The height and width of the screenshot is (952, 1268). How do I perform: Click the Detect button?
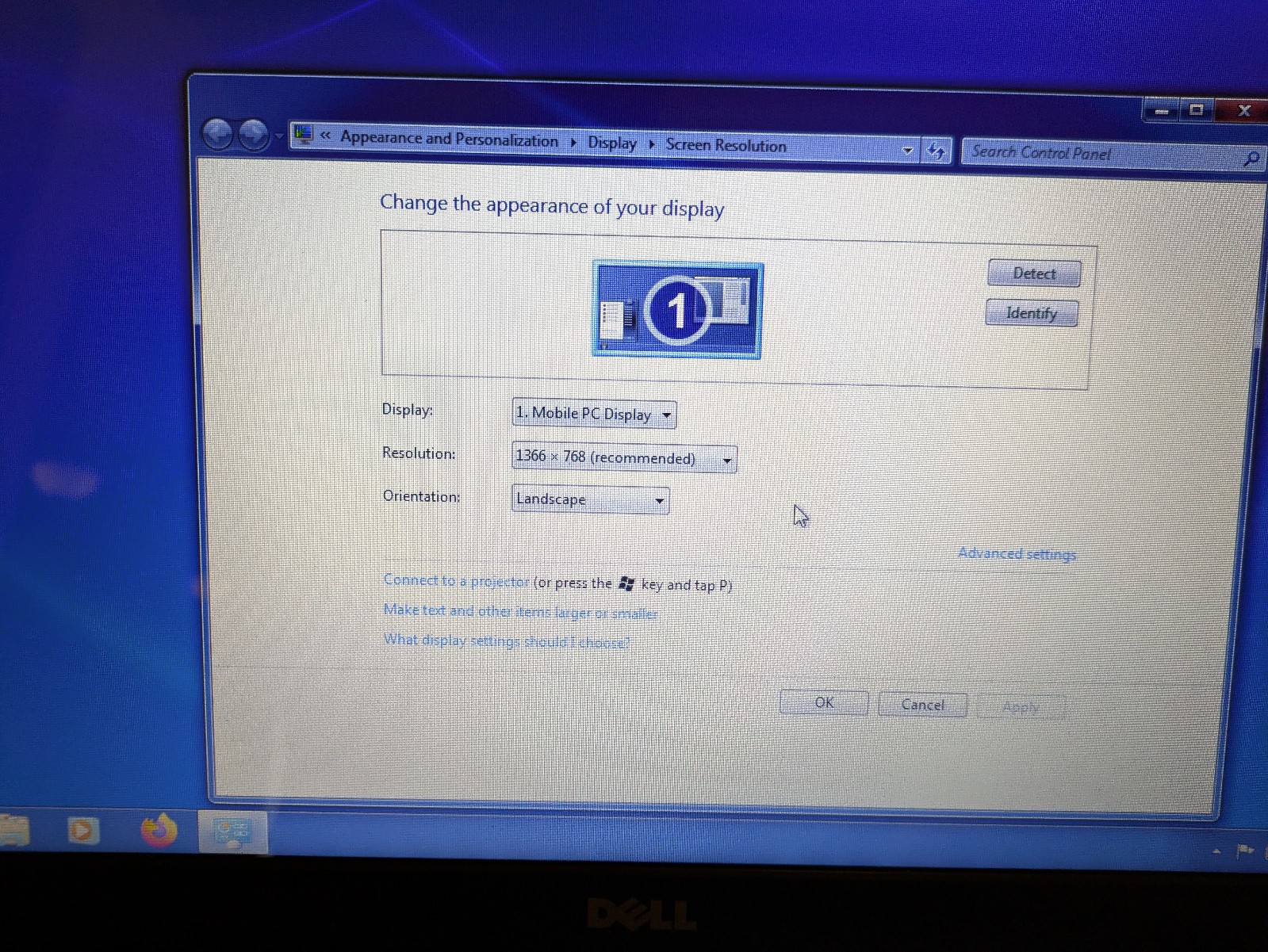1034,273
